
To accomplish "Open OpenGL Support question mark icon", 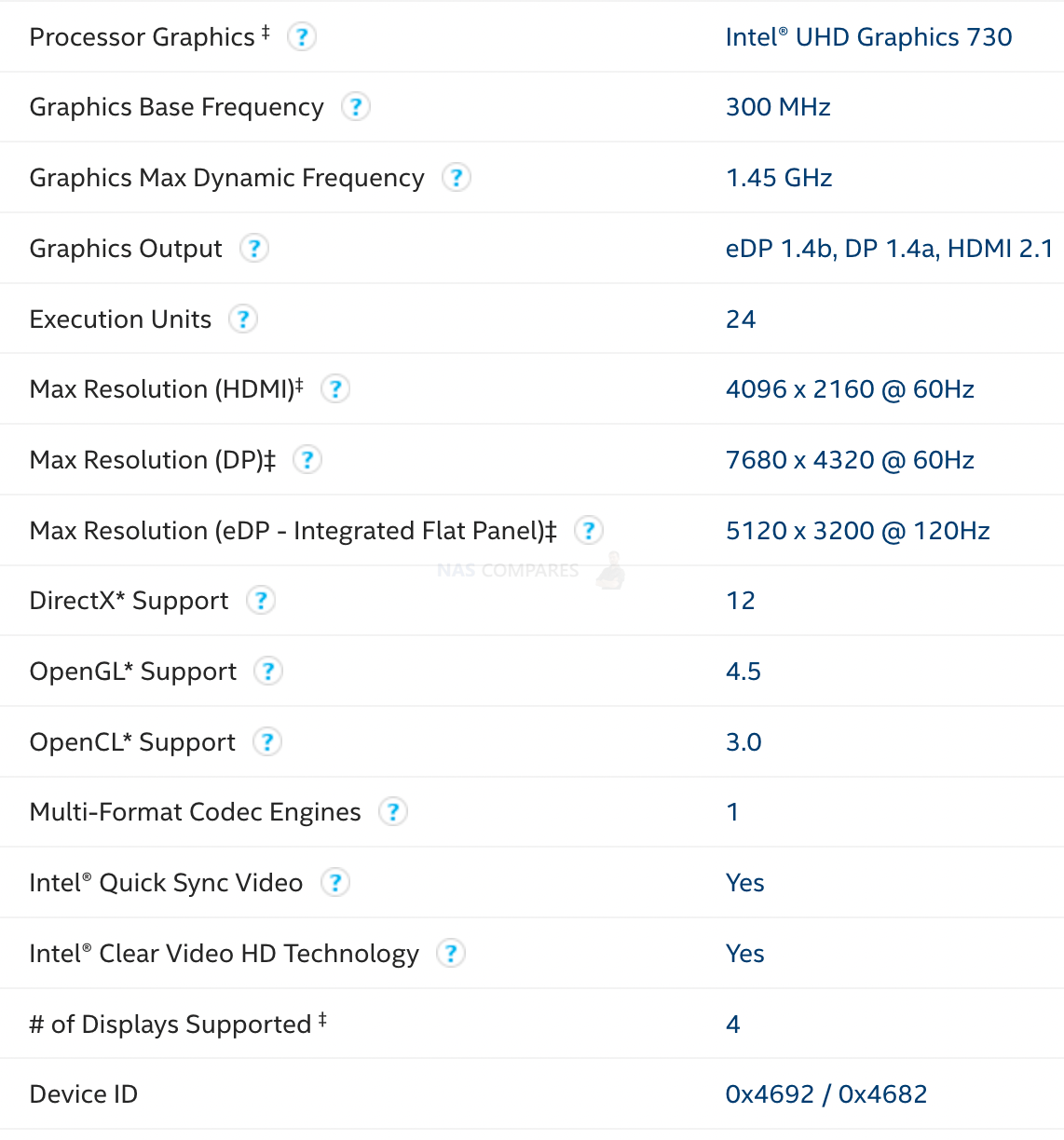I will tap(268, 671).
